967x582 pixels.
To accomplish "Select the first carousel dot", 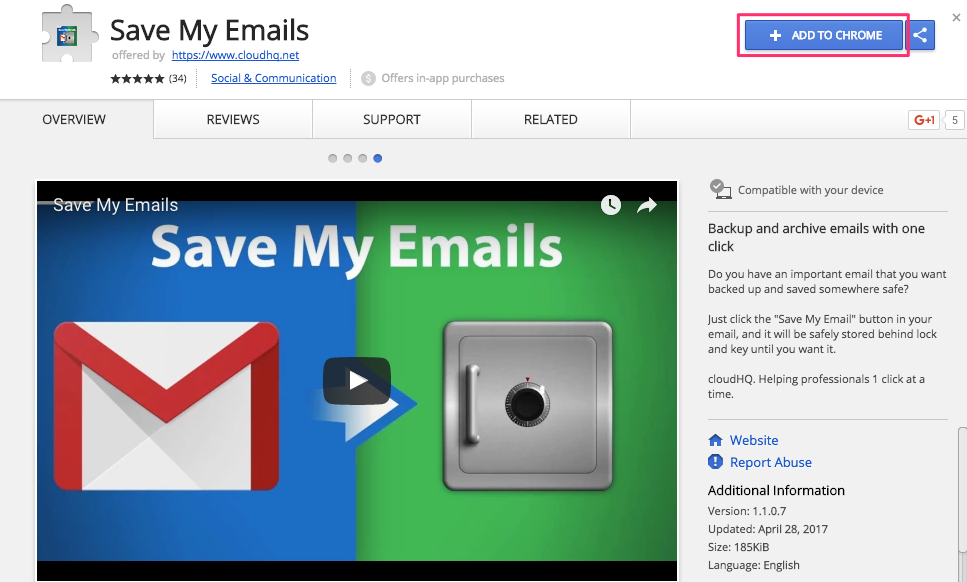I will tap(333, 158).
